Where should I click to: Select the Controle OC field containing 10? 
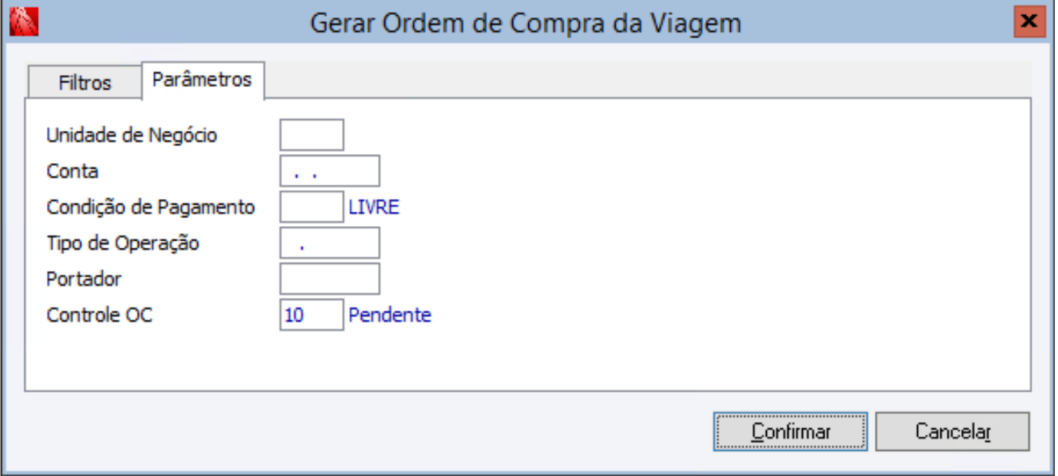coord(311,315)
